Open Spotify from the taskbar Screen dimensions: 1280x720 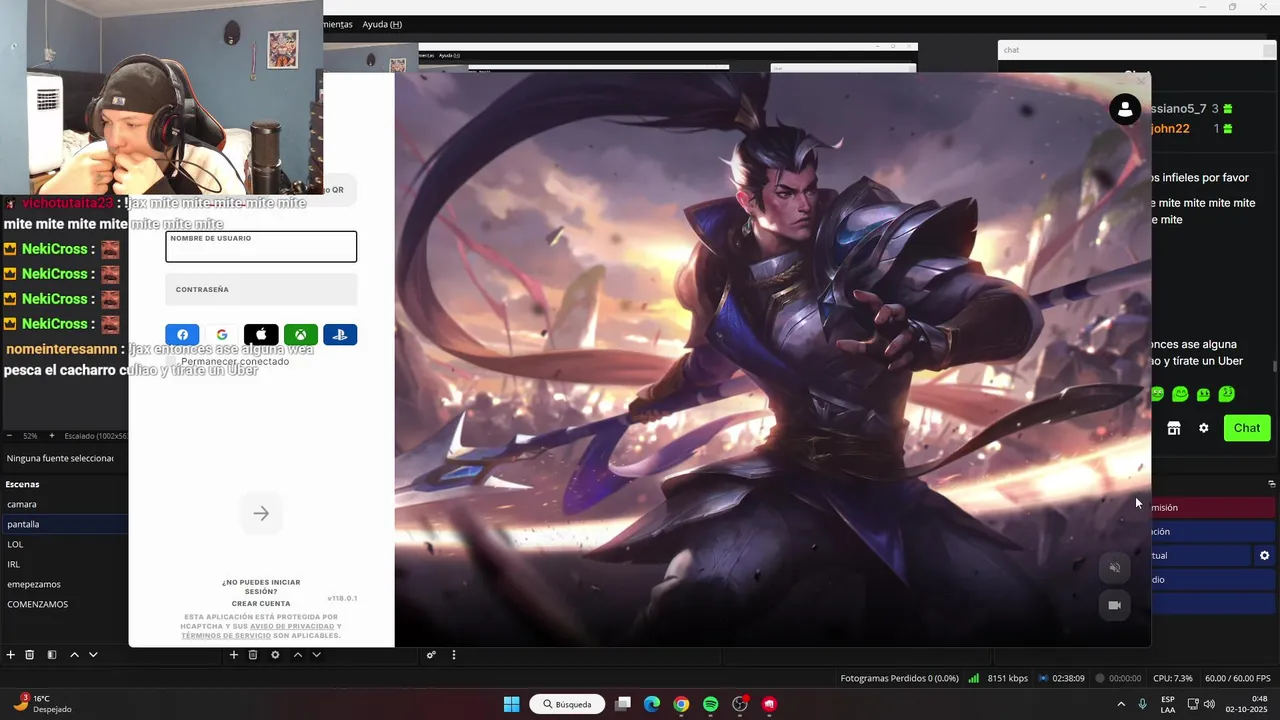(710, 704)
